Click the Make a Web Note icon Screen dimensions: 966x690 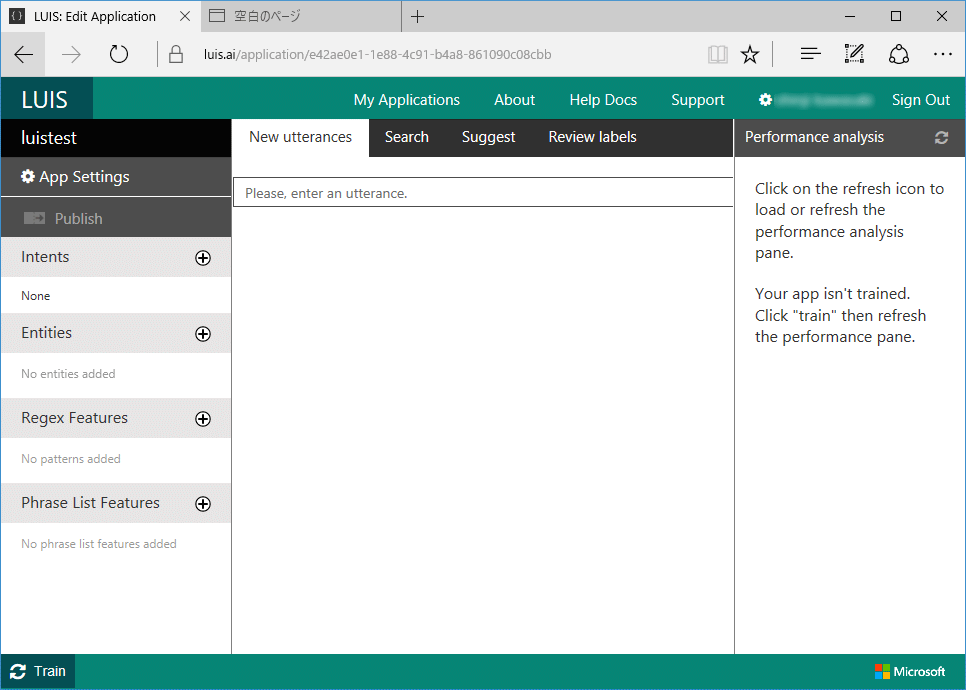pos(854,54)
